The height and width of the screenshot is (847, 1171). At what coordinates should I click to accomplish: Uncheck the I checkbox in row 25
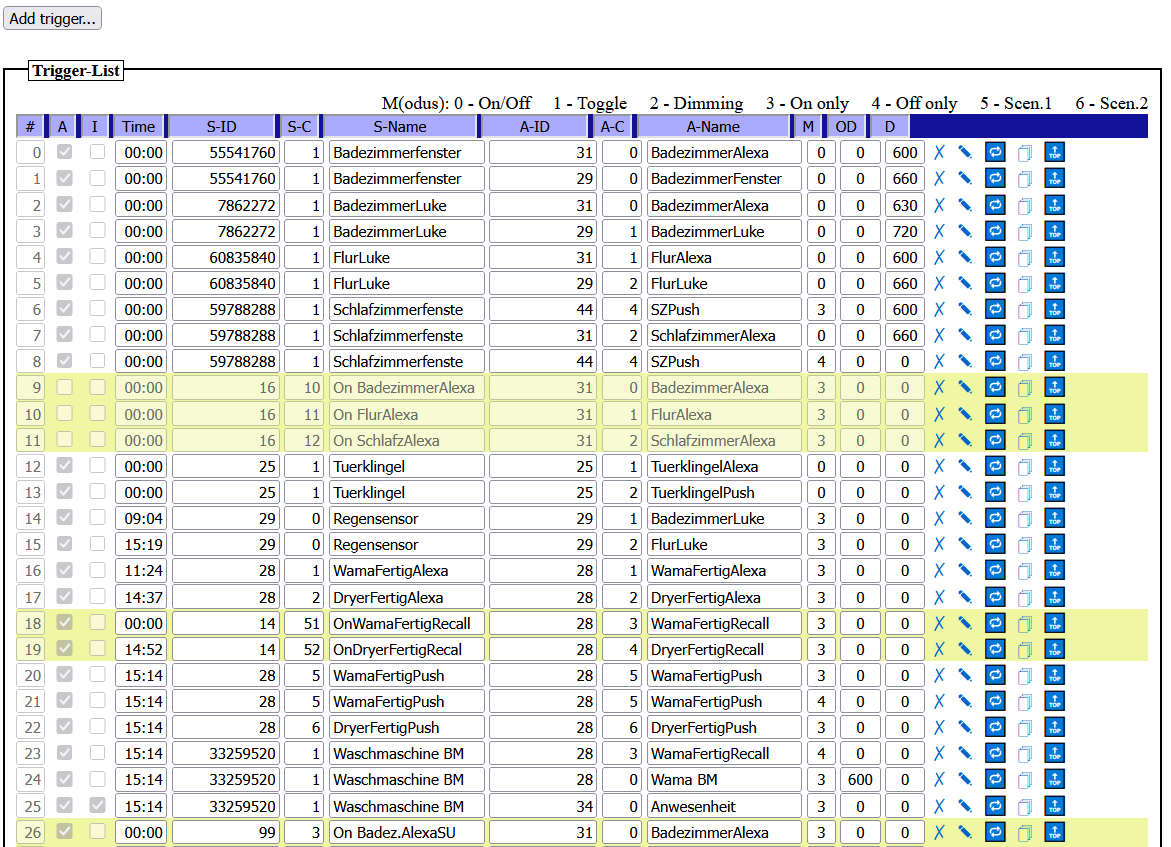pos(97,806)
